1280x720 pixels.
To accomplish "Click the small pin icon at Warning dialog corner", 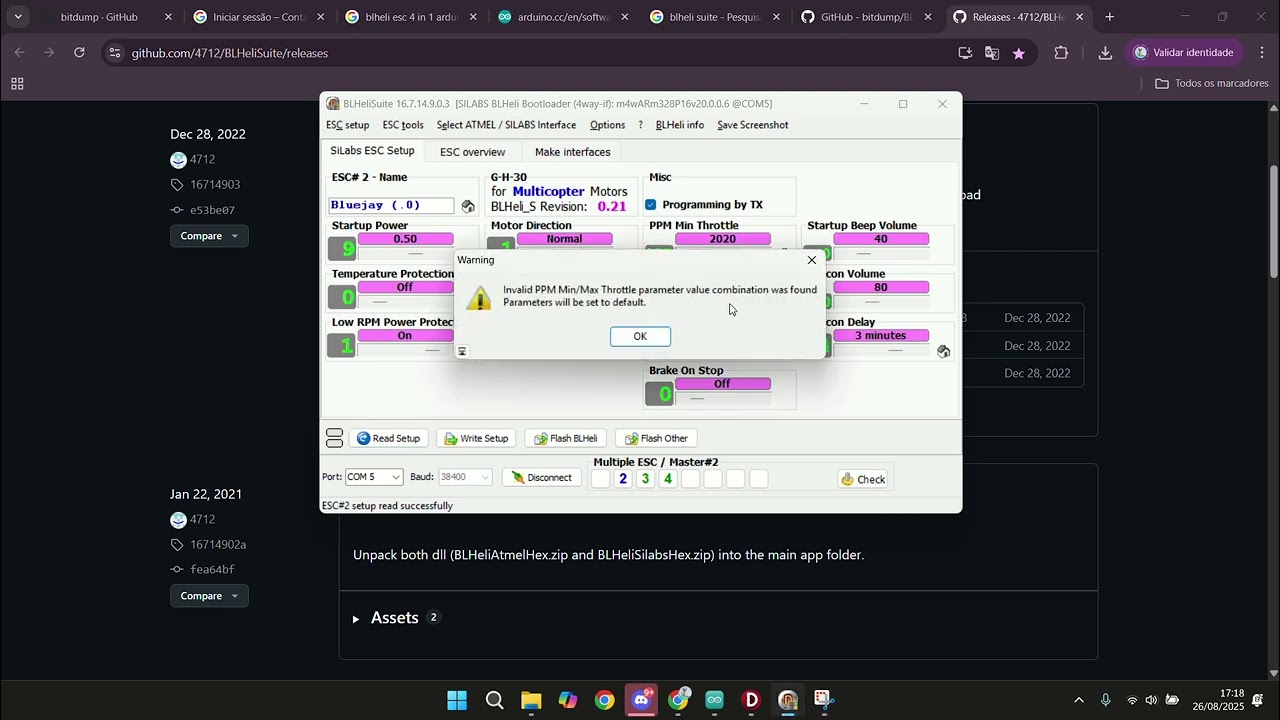I will pos(462,351).
